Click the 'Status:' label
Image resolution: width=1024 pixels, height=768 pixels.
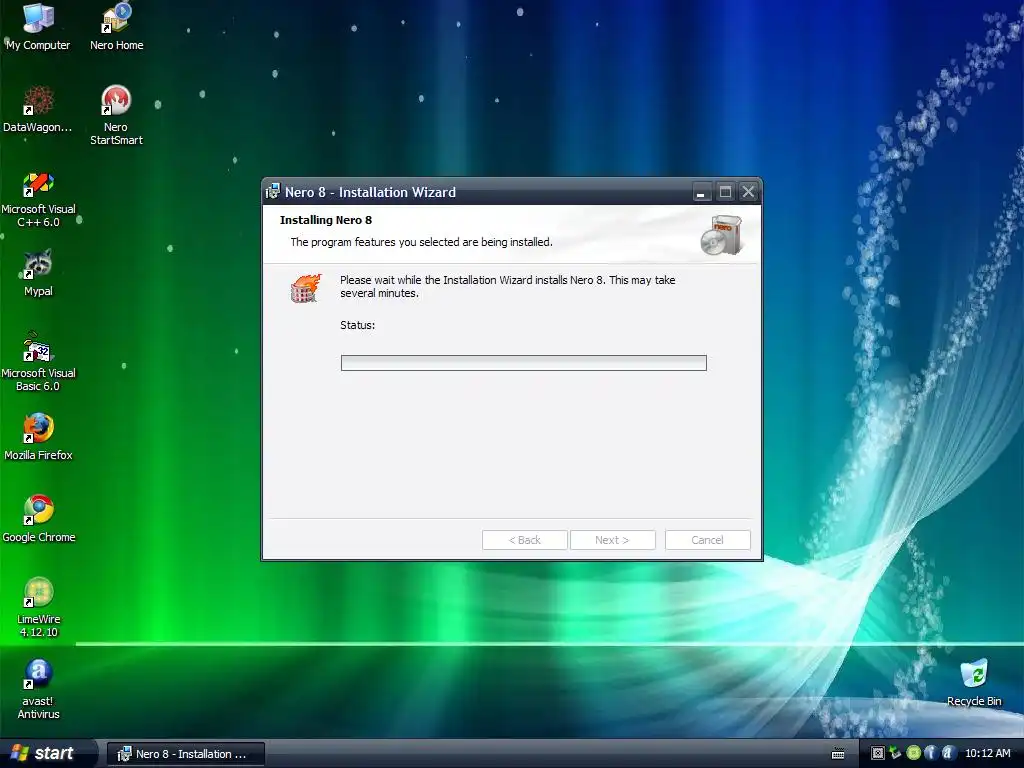click(357, 325)
